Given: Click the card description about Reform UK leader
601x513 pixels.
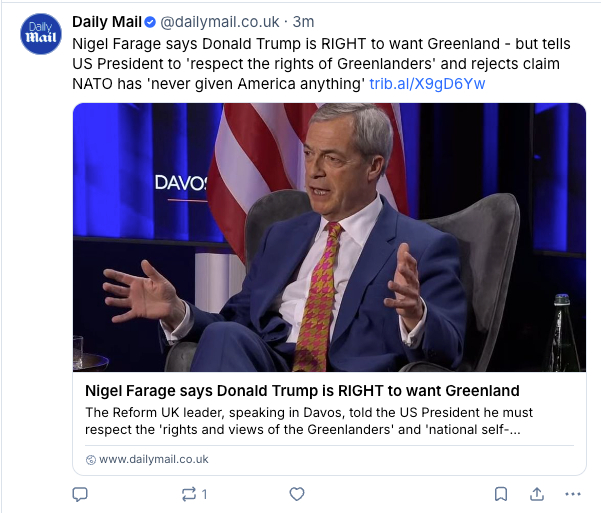Looking at the screenshot, I should [309, 421].
